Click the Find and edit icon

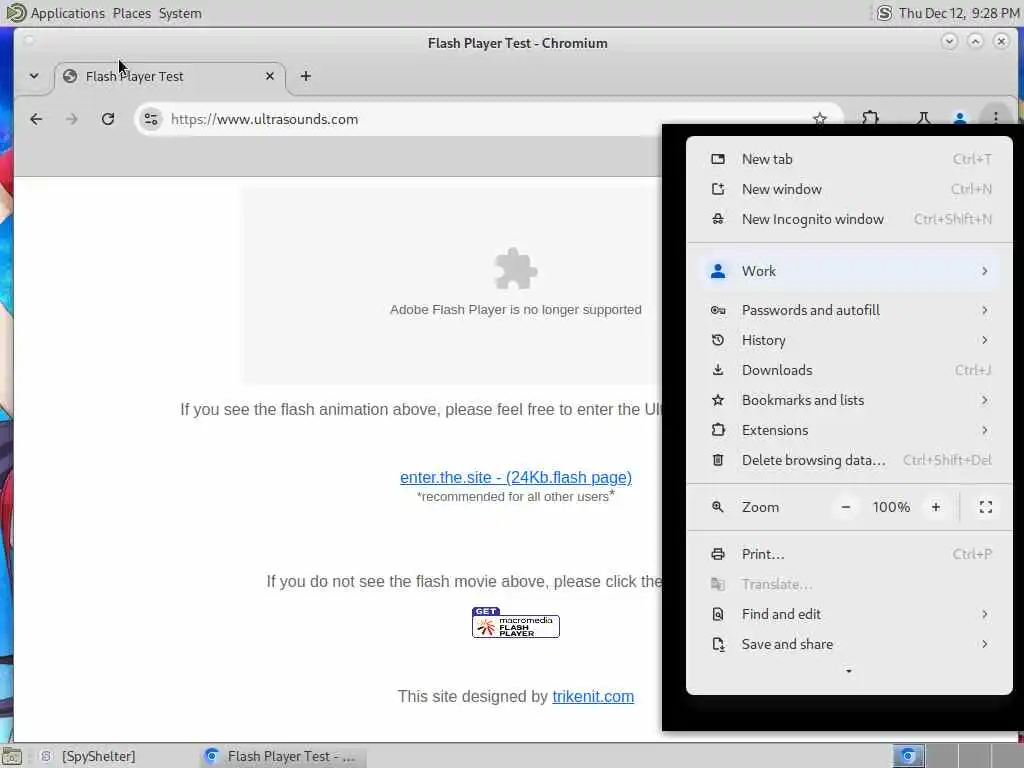pyautogui.click(x=718, y=614)
